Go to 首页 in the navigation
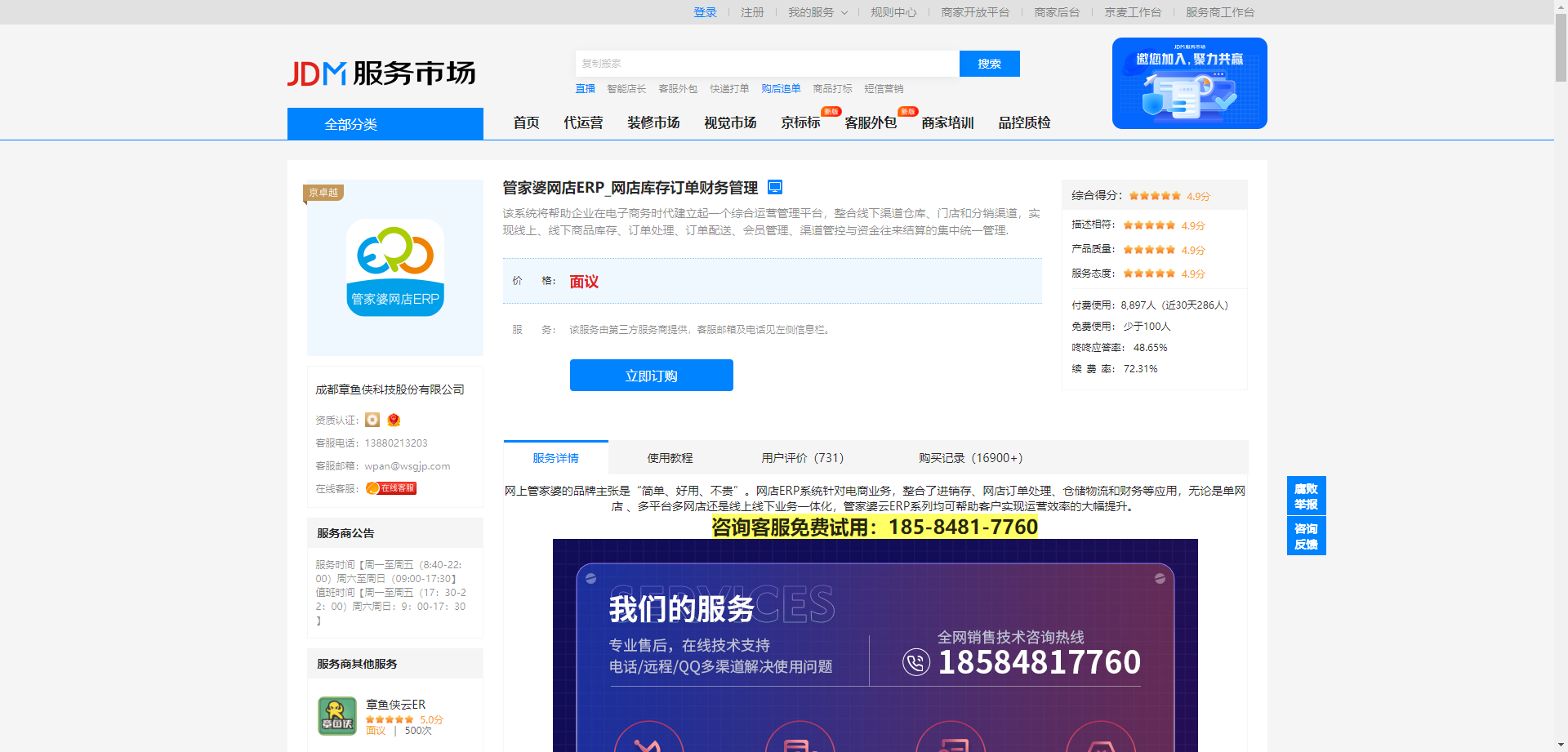 click(x=526, y=122)
